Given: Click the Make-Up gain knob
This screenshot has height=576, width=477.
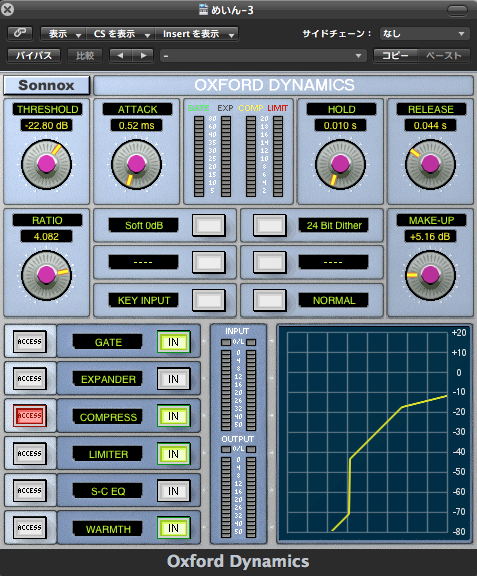Looking at the screenshot, I should pos(430,275).
